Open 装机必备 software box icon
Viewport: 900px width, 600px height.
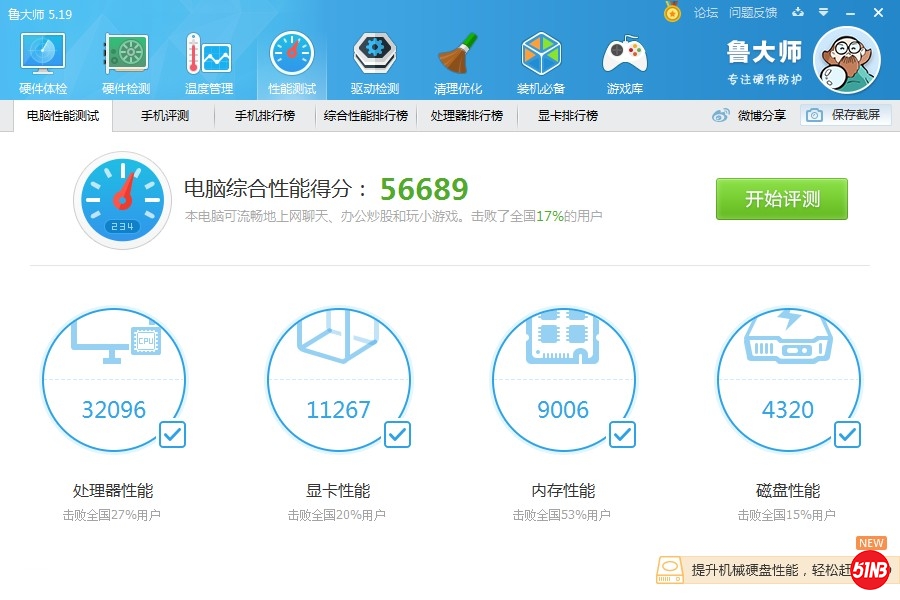(541, 62)
